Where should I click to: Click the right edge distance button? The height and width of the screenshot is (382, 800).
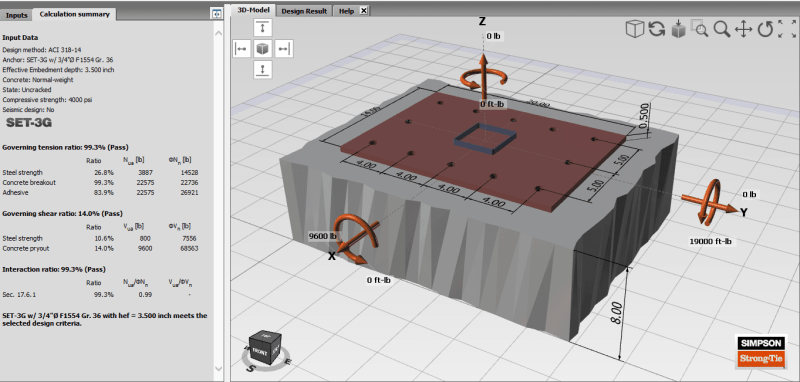click(284, 49)
